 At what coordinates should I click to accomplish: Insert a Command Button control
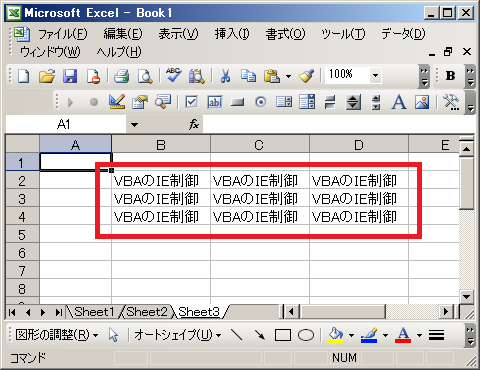tap(238, 102)
